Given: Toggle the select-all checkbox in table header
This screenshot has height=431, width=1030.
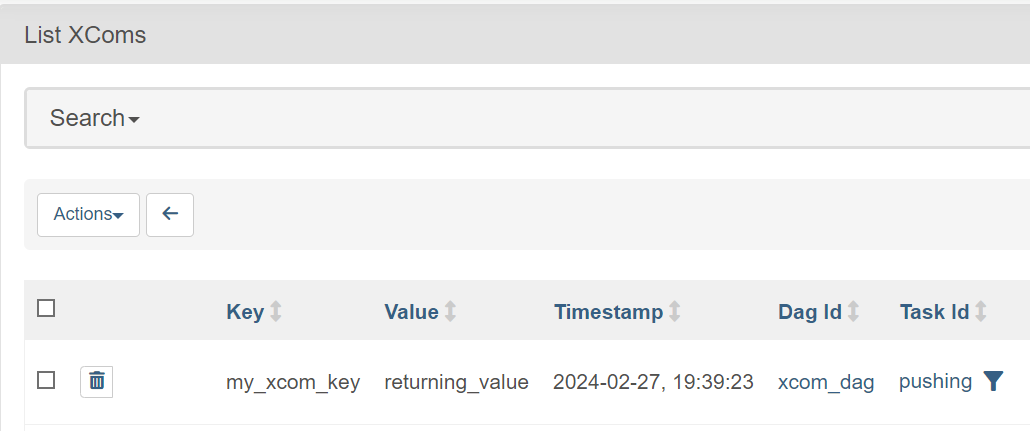Looking at the screenshot, I should pyautogui.click(x=46, y=308).
